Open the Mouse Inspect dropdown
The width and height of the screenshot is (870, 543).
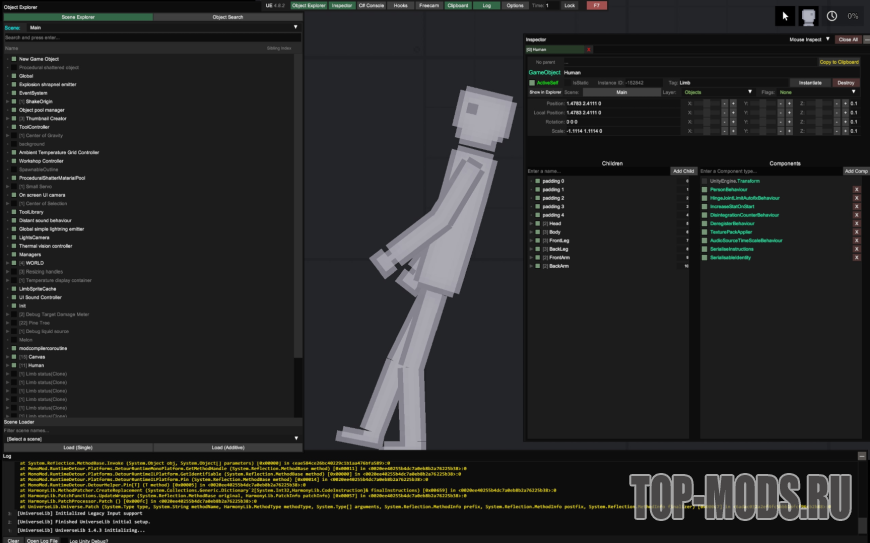(x=810, y=39)
